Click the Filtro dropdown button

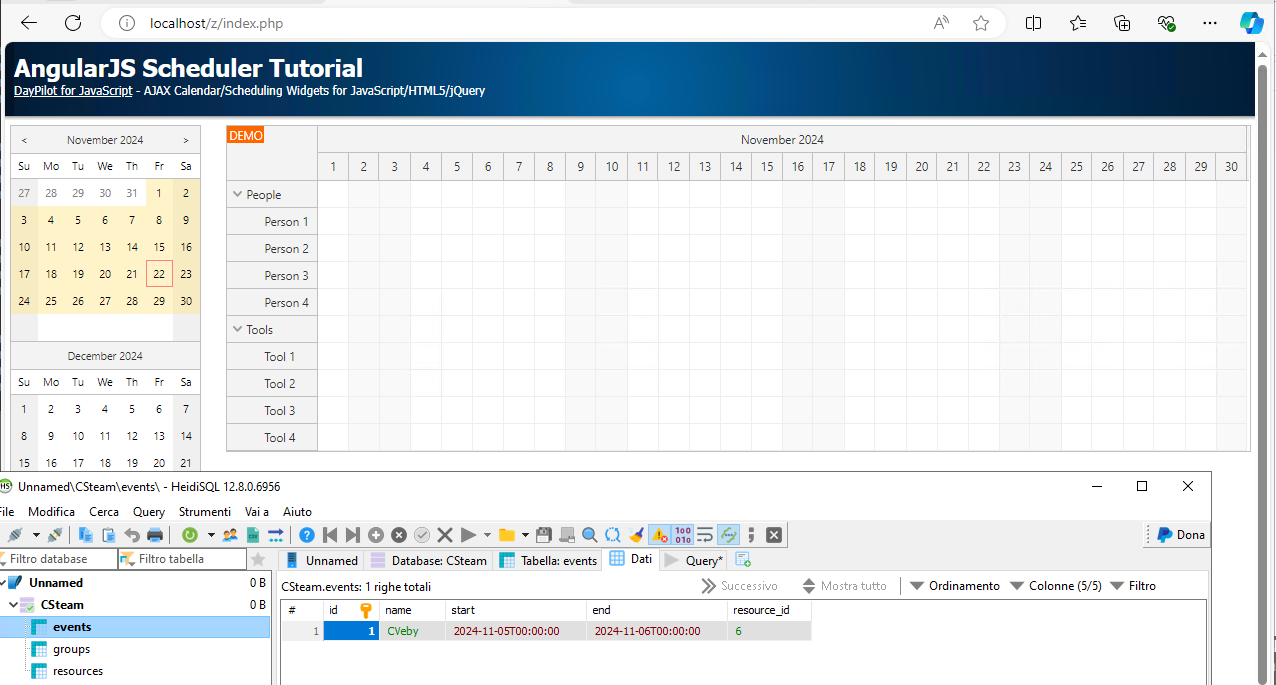click(1133, 586)
